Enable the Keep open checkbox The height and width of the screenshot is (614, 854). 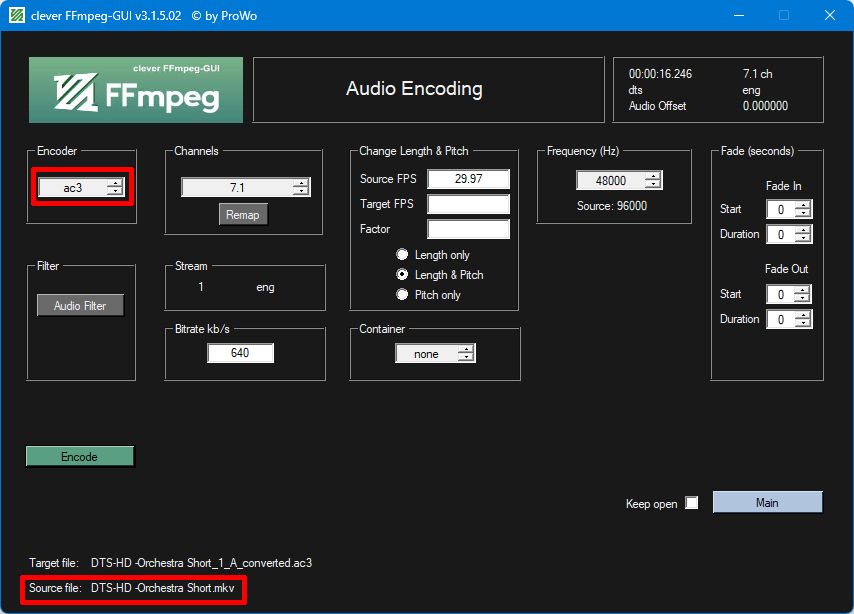tap(692, 503)
